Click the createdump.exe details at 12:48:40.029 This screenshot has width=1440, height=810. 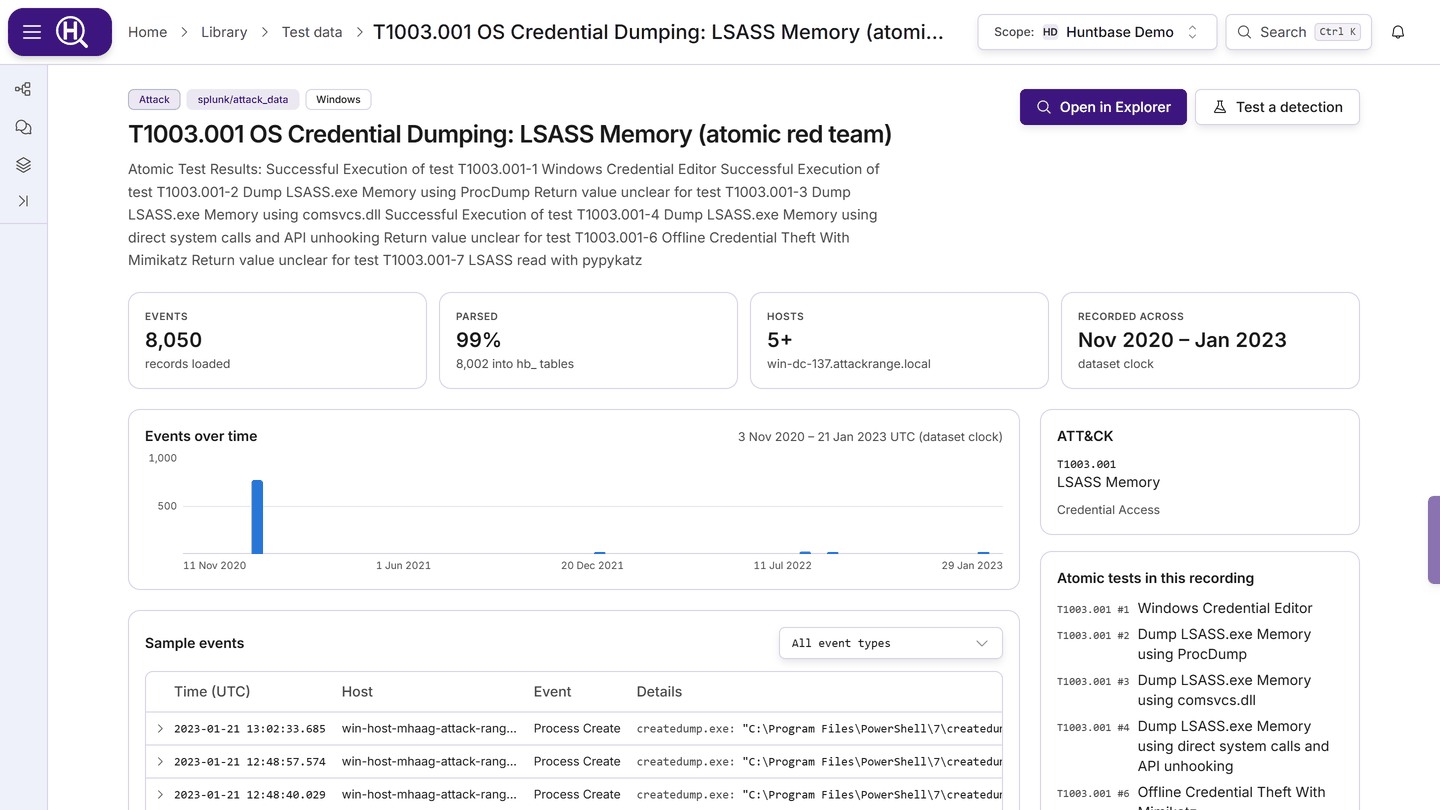coord(819,794)
